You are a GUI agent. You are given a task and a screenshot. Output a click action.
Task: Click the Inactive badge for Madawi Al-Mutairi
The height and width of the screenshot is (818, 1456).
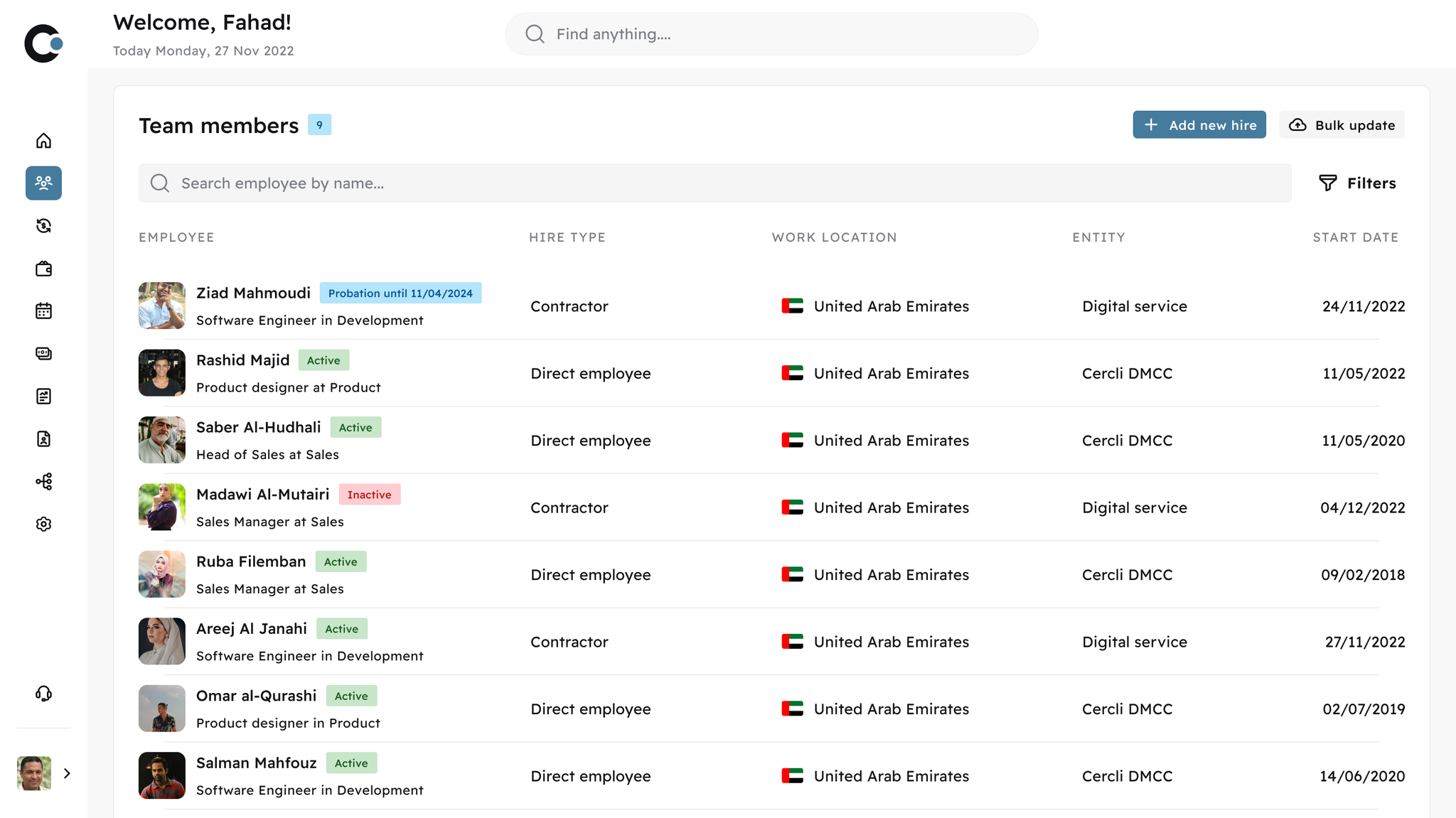(370, 494)
